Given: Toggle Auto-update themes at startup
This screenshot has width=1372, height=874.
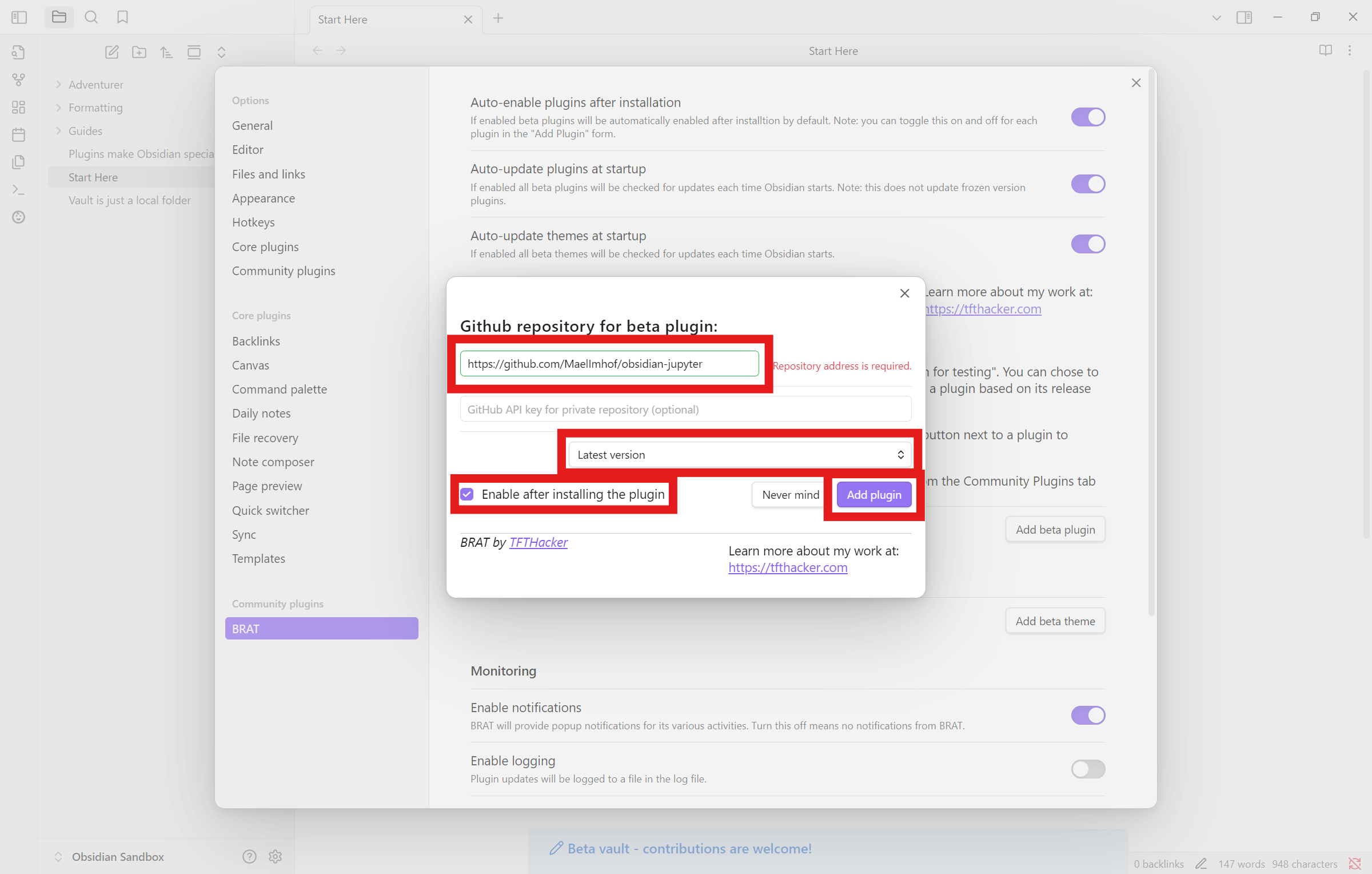Looking at the screenshot, I should (1088, 244).
